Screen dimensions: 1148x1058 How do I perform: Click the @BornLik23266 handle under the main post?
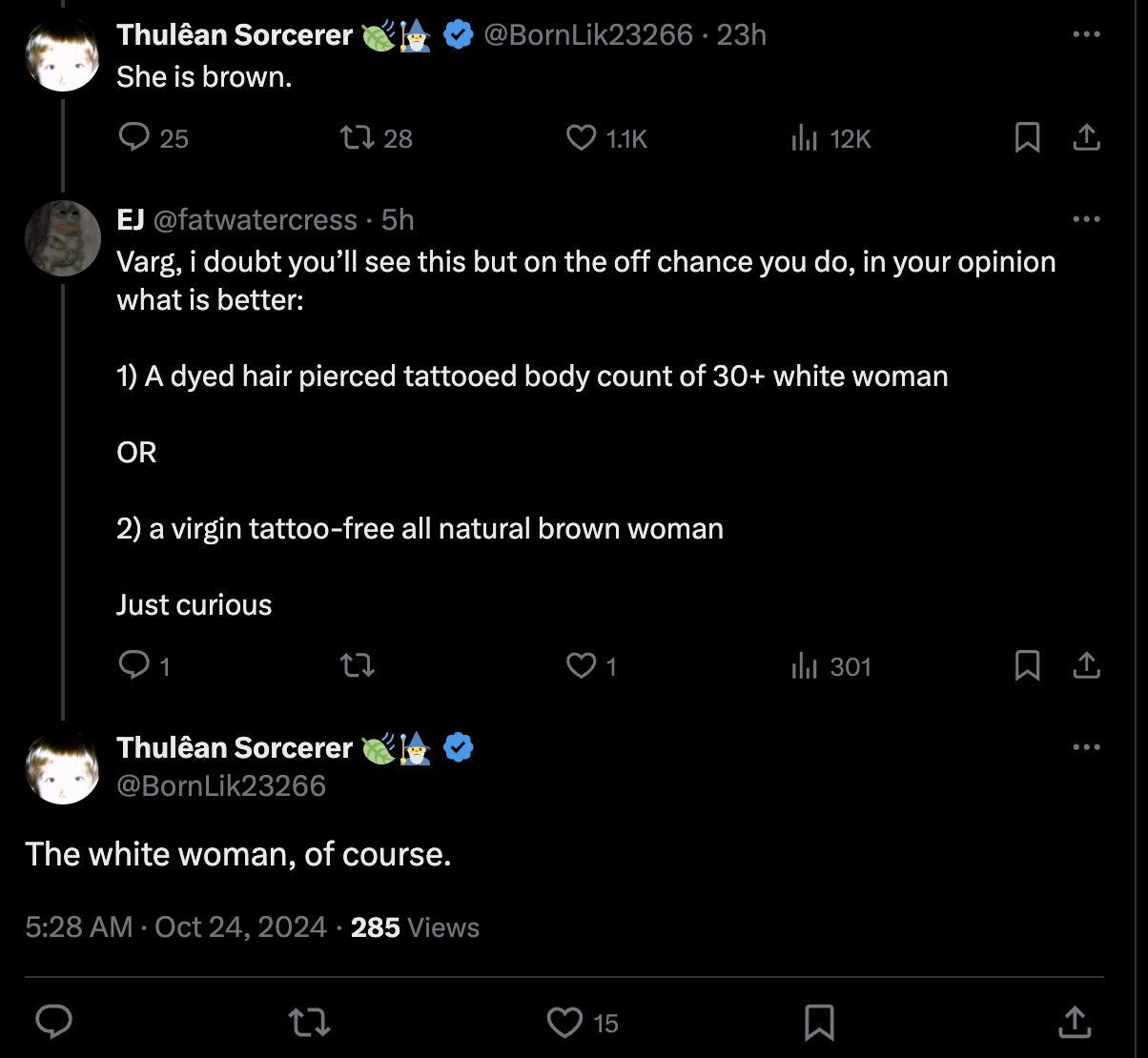click(x=221, y=785)
